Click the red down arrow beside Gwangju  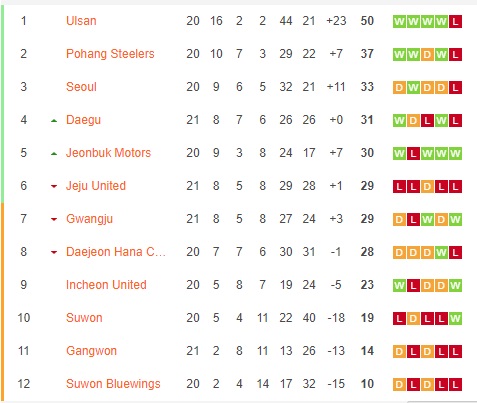pyautogui.click(x=54, y=220)
